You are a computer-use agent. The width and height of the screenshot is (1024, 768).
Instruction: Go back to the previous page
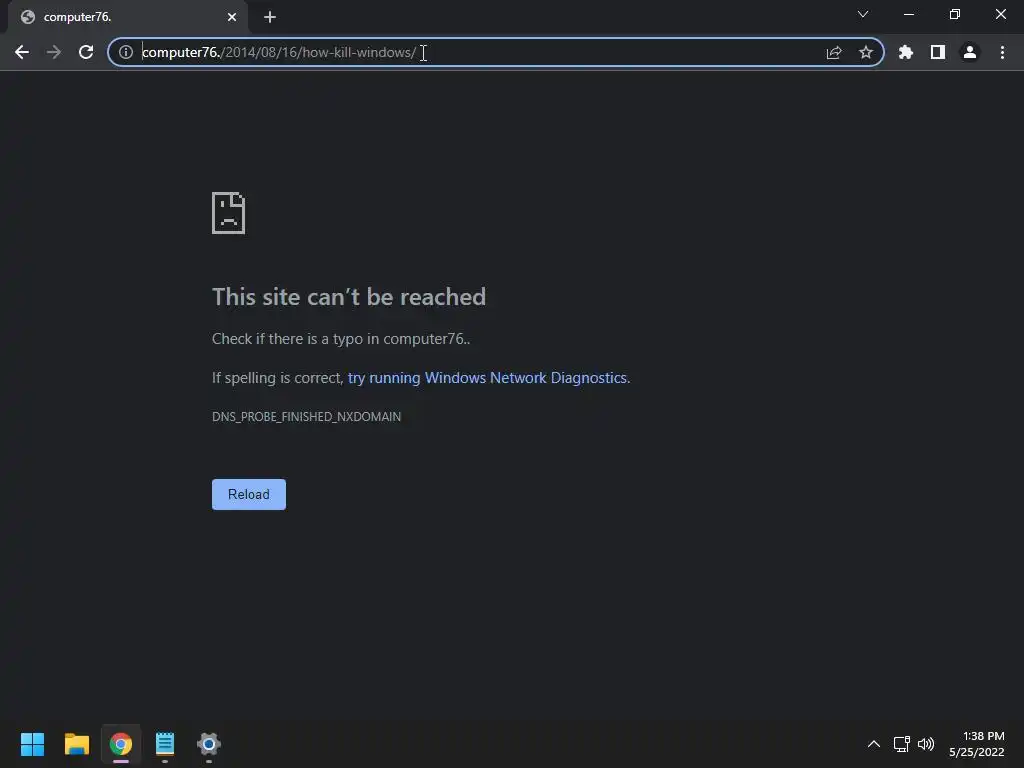(22, 52)
